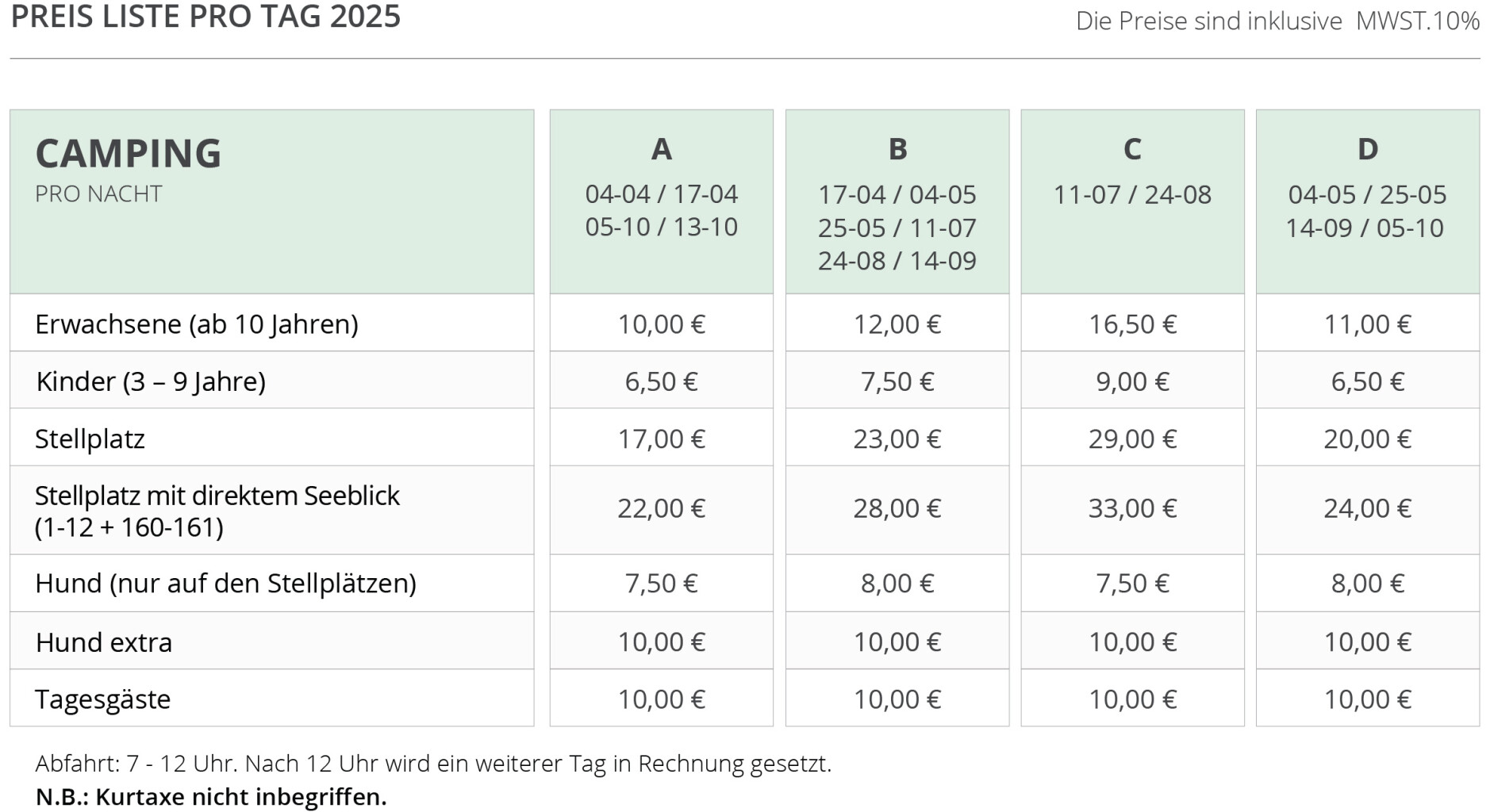
Task: Click the MWST.10% note text
Action: point(1418,21)
